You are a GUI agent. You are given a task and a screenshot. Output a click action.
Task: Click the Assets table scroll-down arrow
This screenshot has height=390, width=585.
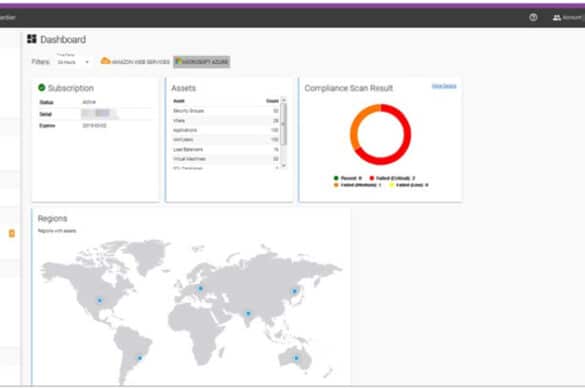pos(284,165)
